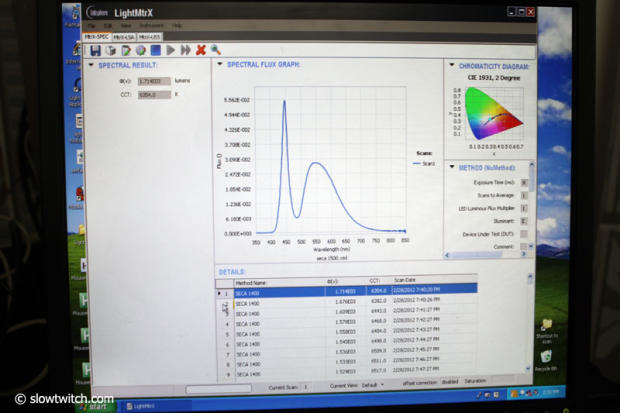
Task: Open the magnifier zoom tool icon
Action: 215,50
